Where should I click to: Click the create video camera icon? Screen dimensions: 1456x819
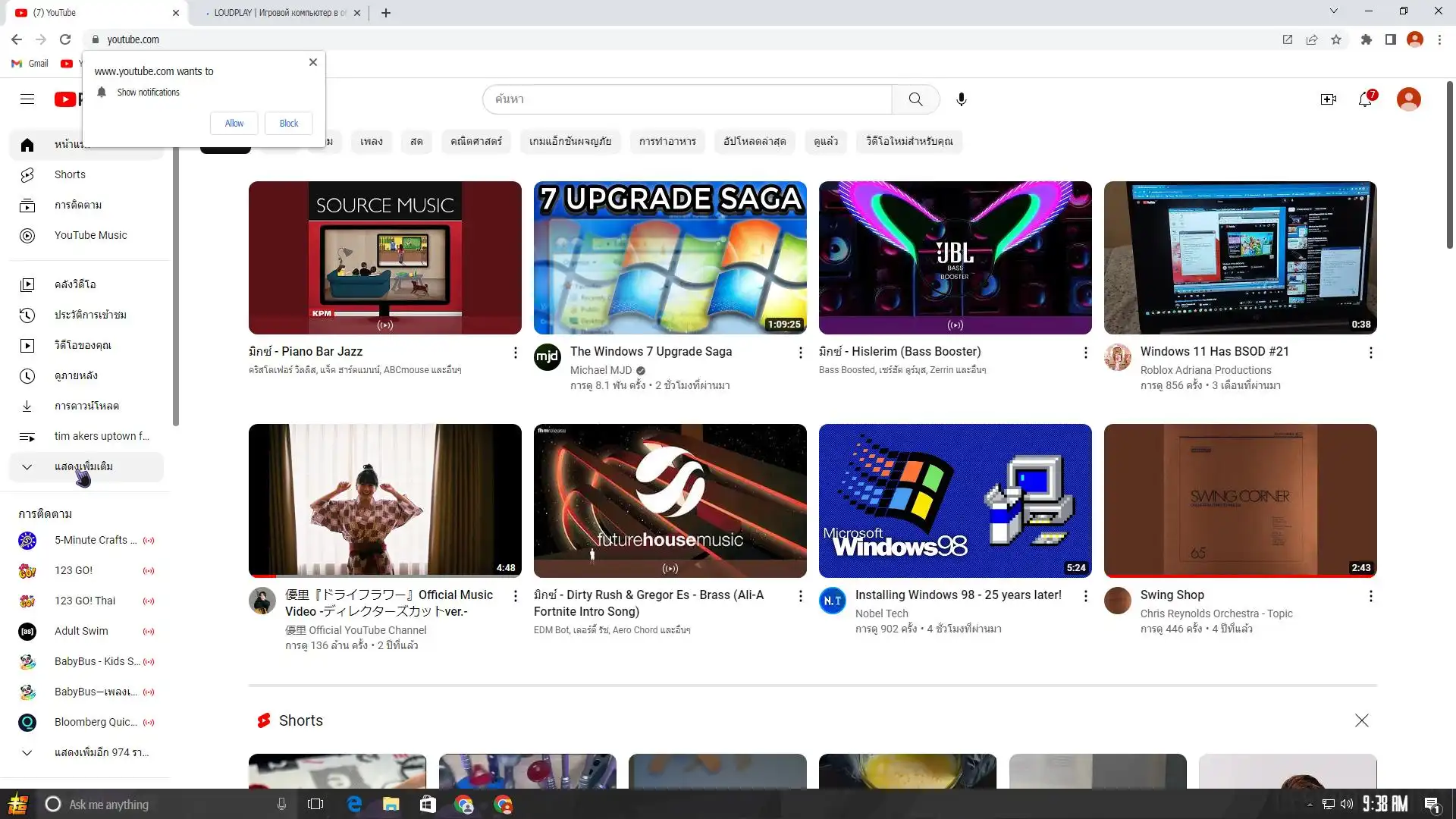coord(1328,99)
